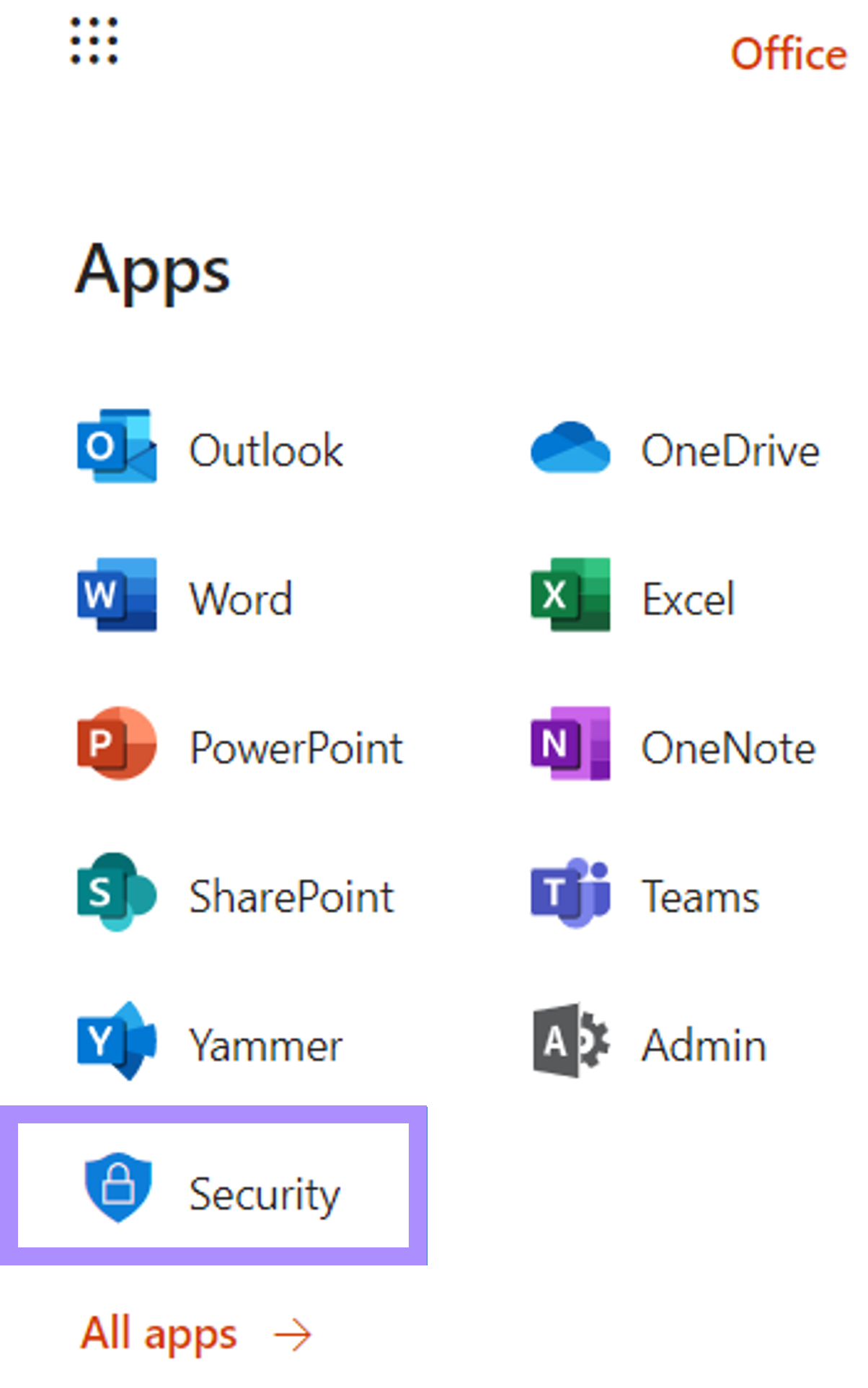
Task: Click the Security shield icon
Action: [118, 1187]
